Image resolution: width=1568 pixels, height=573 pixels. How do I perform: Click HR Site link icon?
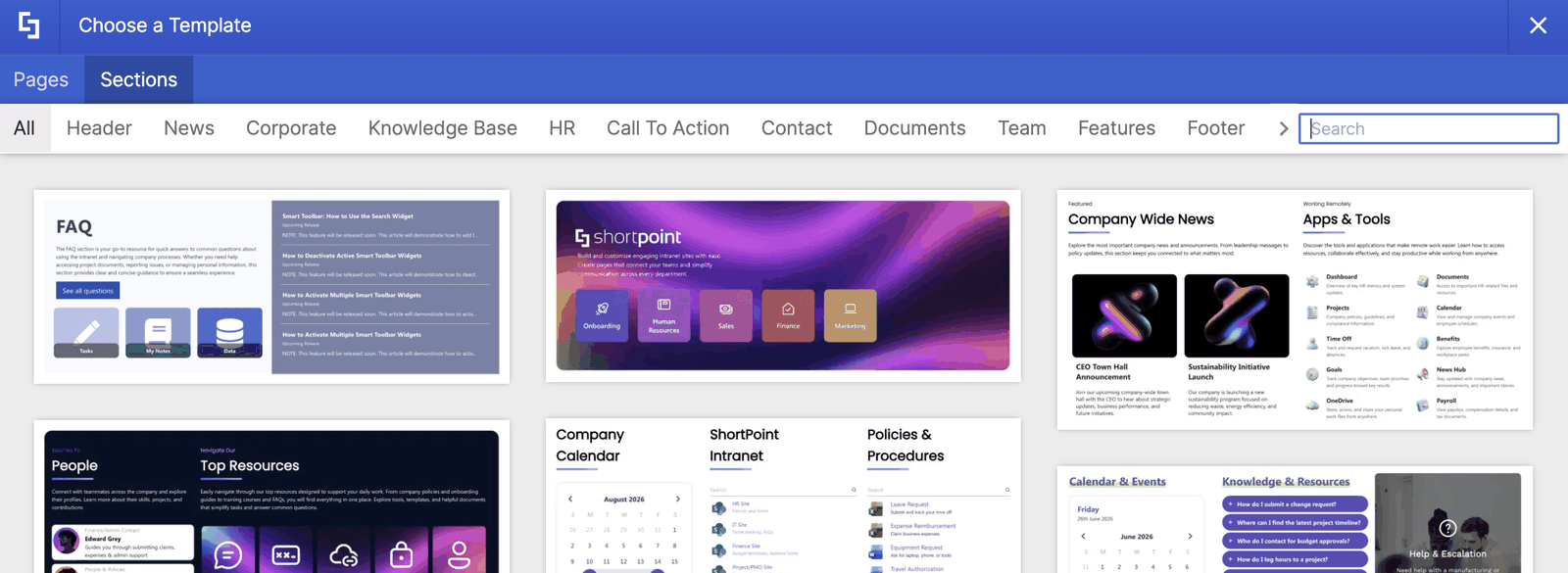(x=718, y=507)
